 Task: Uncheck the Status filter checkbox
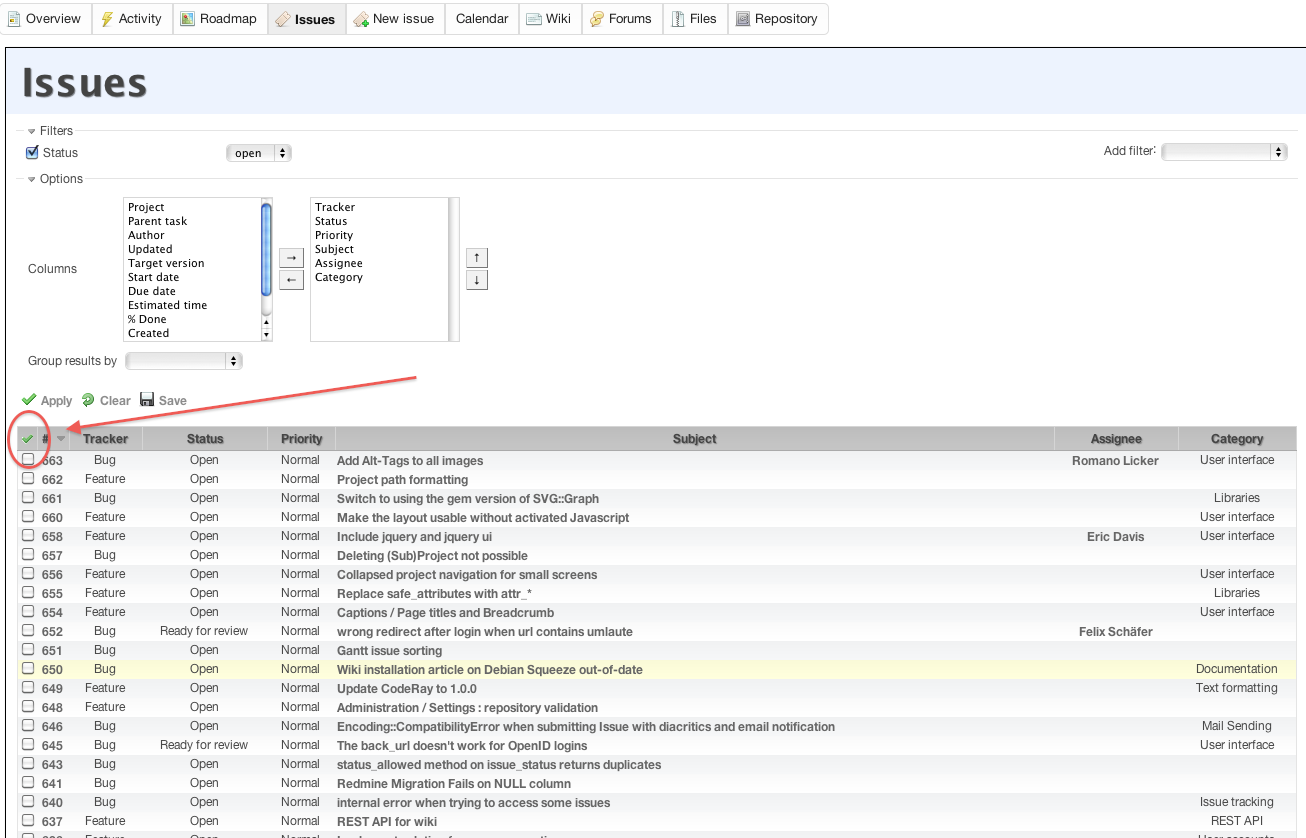tap(32, 153)
